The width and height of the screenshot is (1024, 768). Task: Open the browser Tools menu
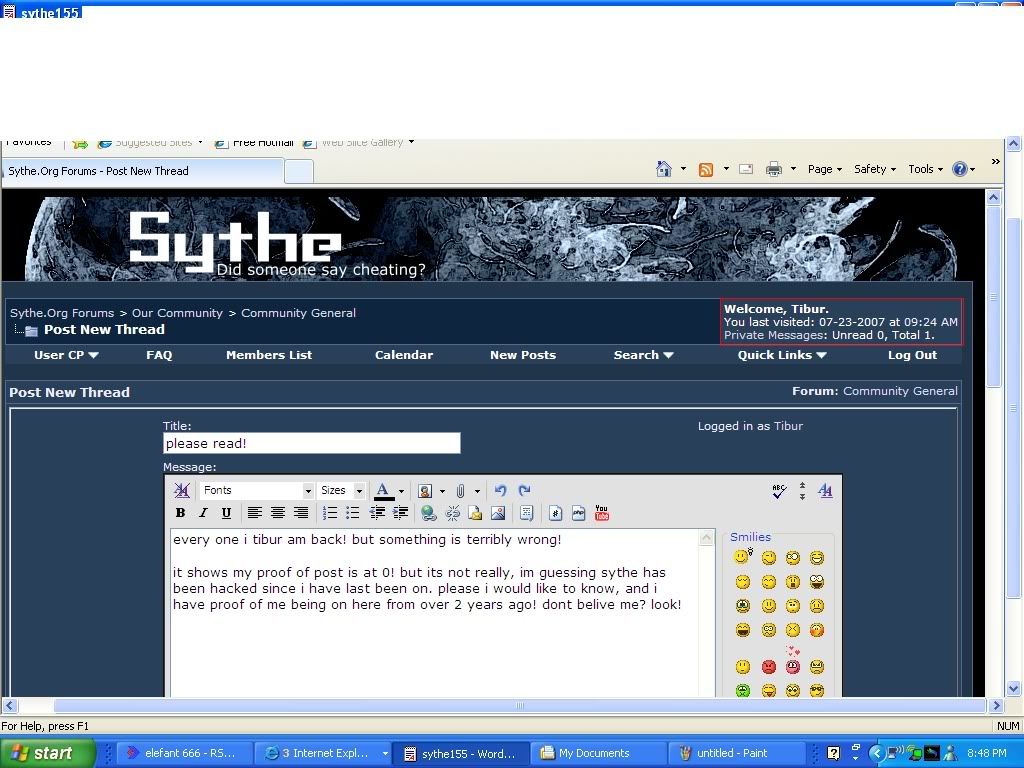tap(925, 169)
